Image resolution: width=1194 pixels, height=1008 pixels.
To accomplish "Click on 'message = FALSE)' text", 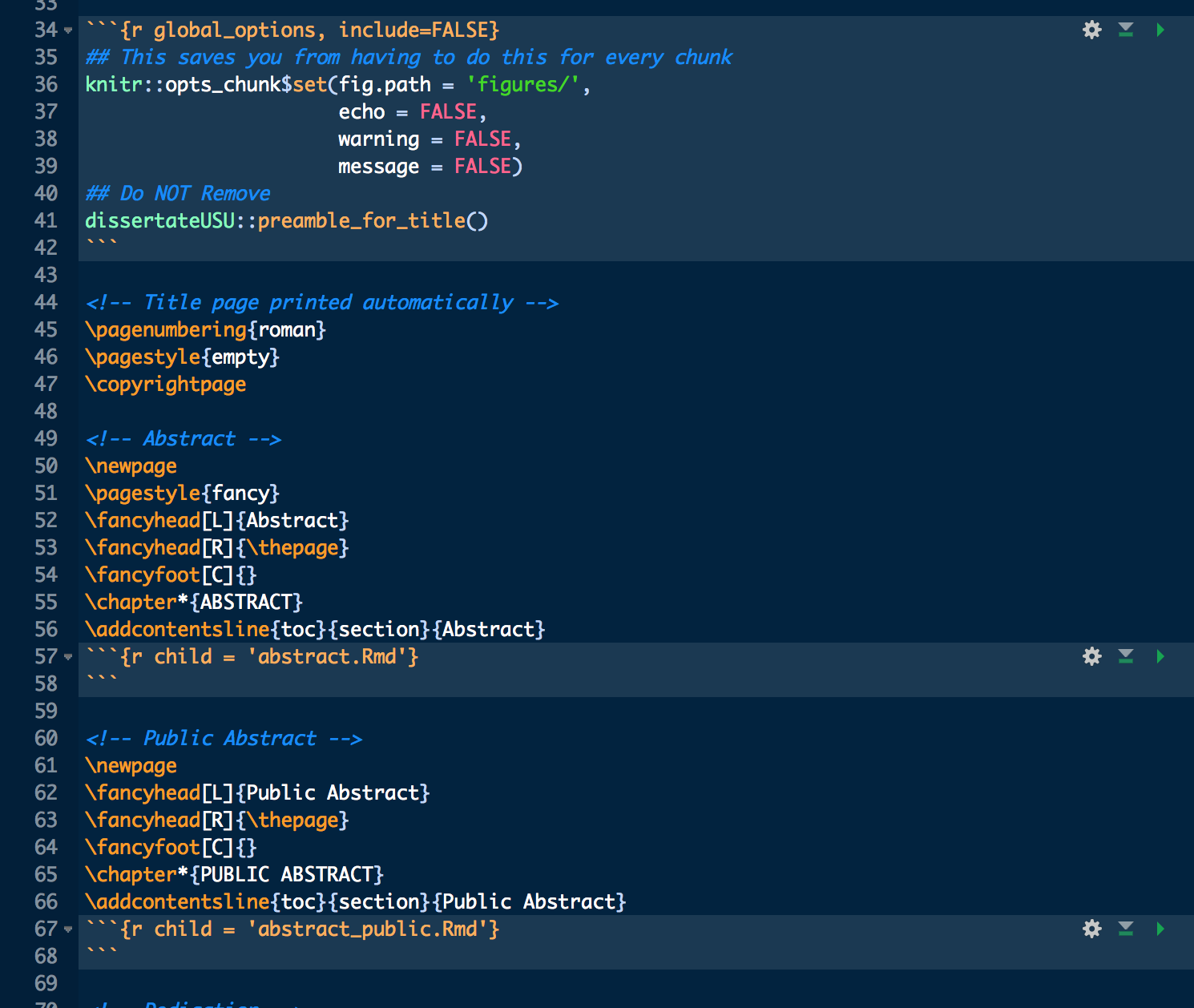I will pos(430,167).
